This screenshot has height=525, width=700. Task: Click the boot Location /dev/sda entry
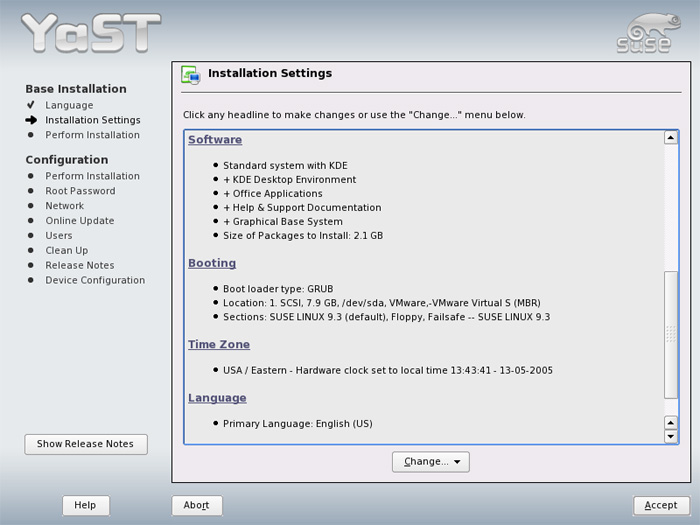point(382,303)
